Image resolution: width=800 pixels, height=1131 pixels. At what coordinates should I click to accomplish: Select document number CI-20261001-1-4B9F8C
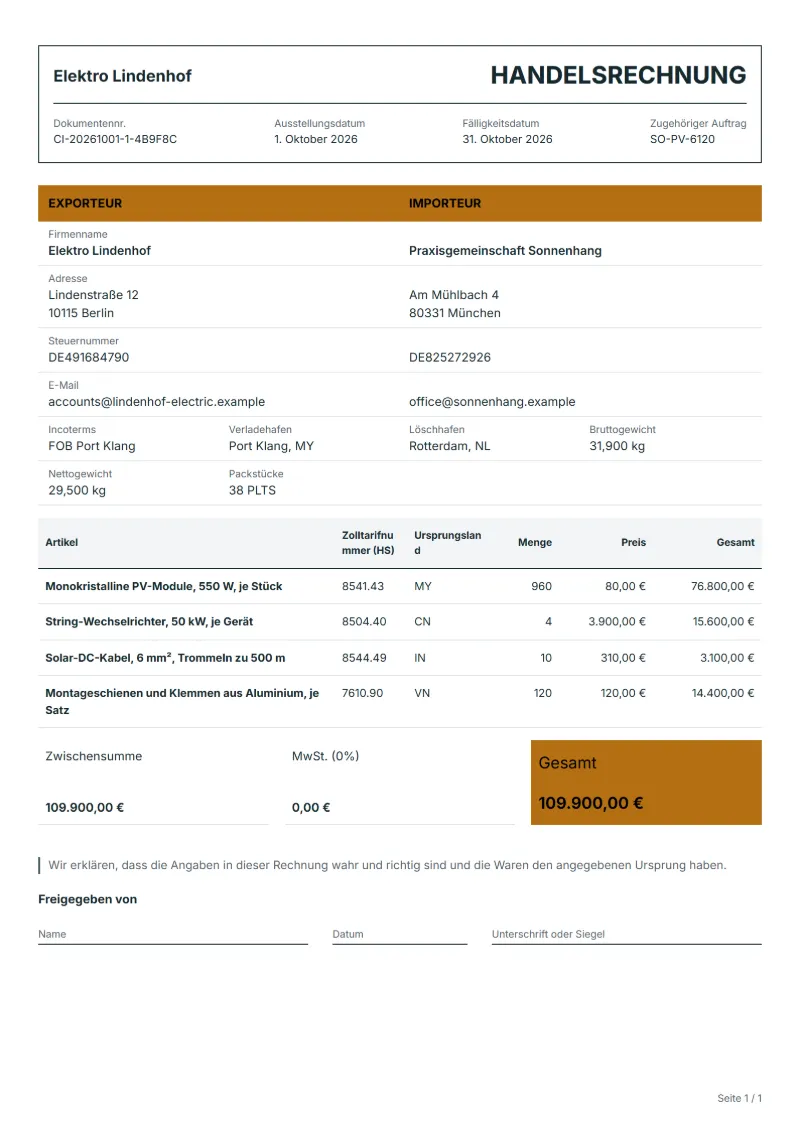click(x=115, y=139)
